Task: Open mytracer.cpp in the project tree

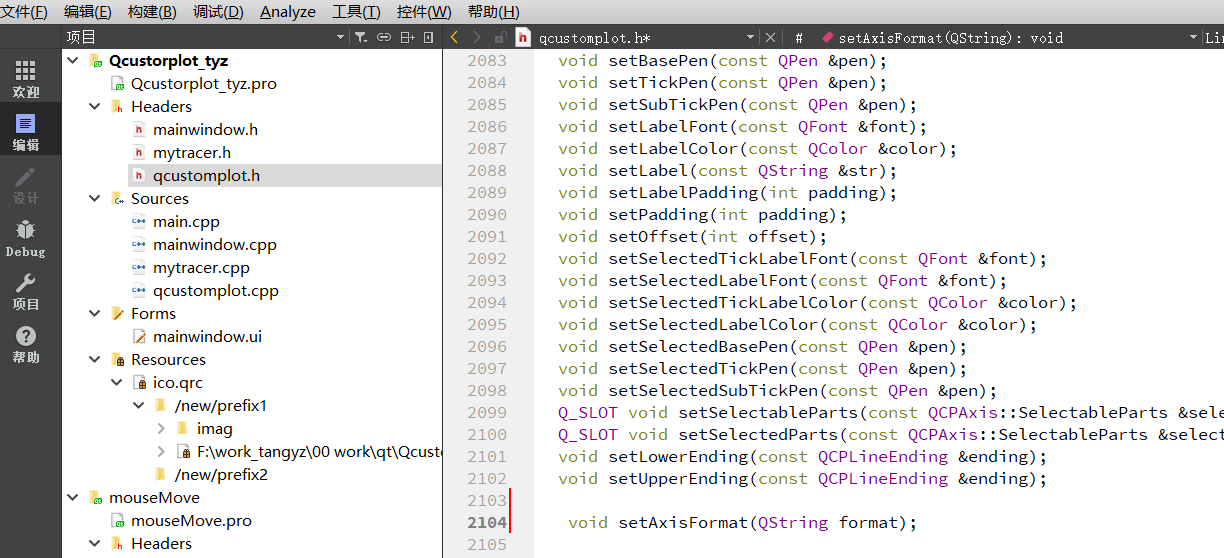Action: (201, 268)
